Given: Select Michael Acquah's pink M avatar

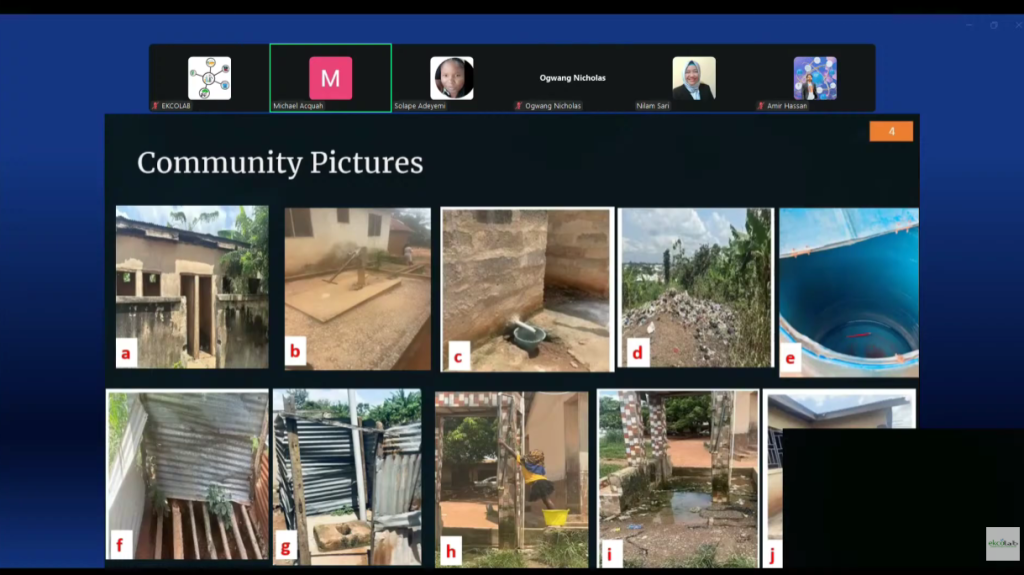Looking at the screenshot, I should pos(330,78).
